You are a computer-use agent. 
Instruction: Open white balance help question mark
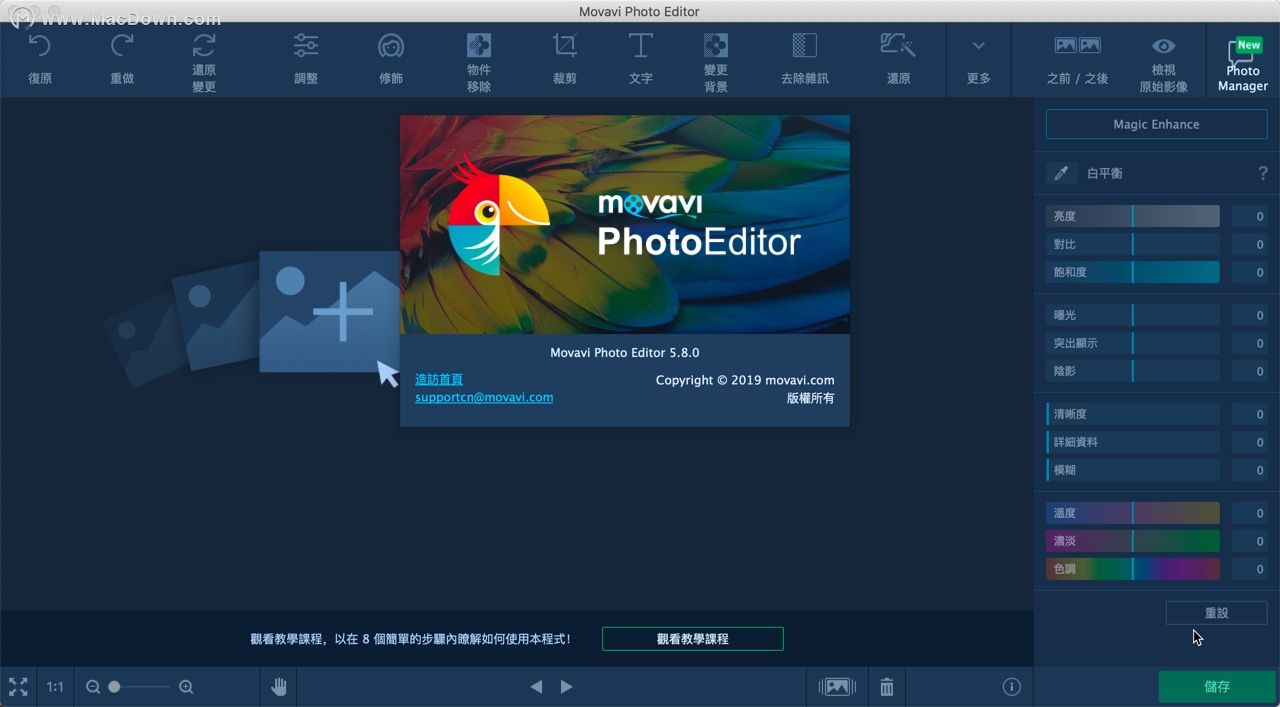pos(1262,173)
